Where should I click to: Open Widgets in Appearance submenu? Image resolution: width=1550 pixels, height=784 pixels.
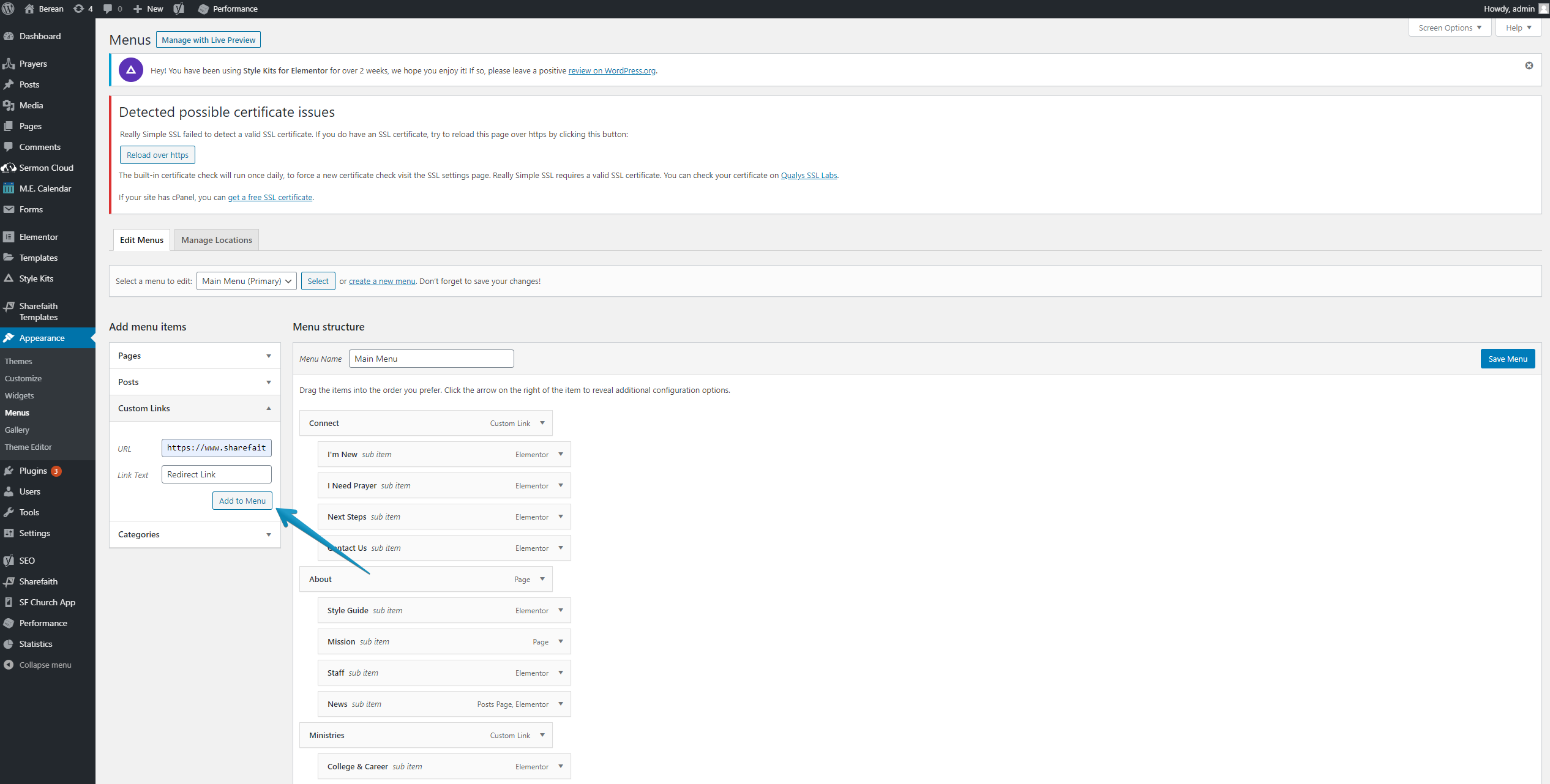[x=20, y=395]
